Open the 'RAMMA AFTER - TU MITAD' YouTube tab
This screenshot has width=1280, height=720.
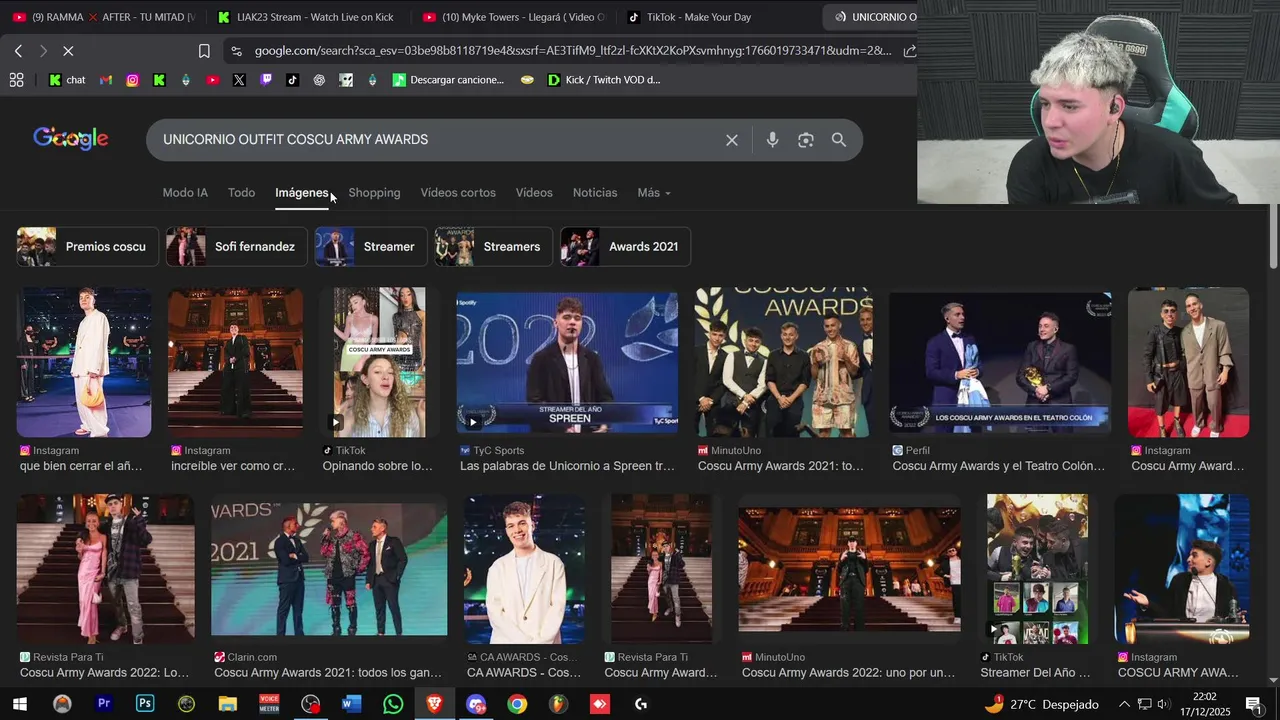[102, 17]
